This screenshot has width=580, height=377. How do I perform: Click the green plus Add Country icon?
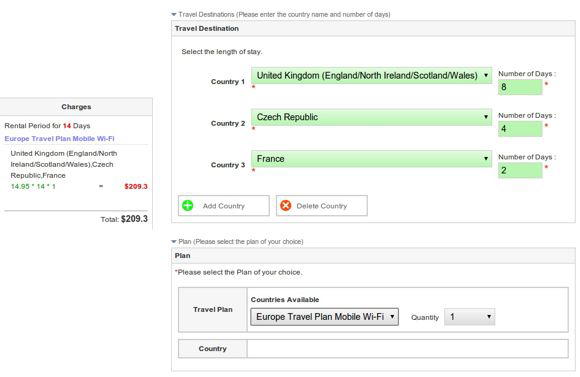click(188, 205)
